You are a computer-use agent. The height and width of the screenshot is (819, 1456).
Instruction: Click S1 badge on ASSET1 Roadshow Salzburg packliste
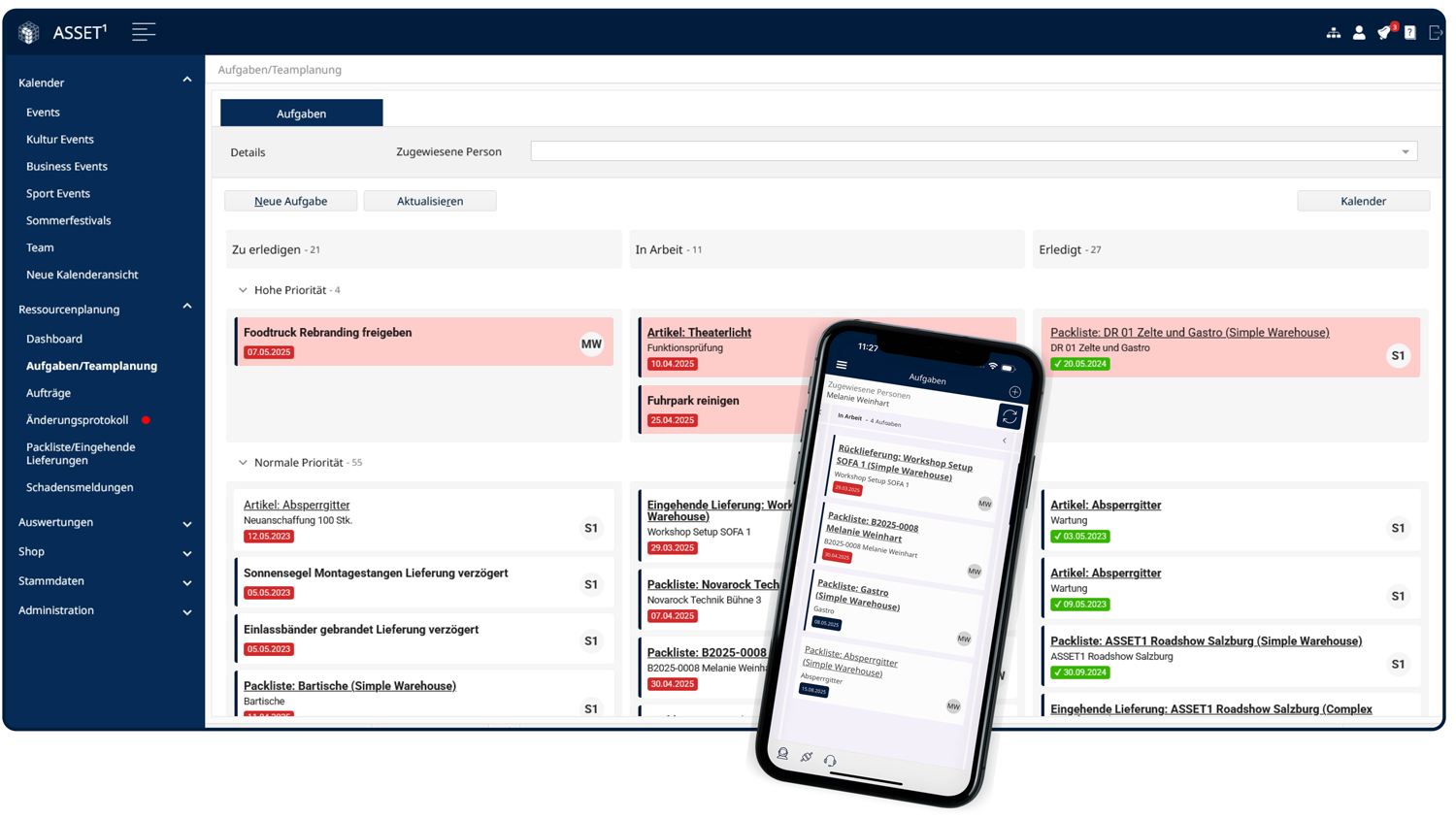tap(1398, 665)
